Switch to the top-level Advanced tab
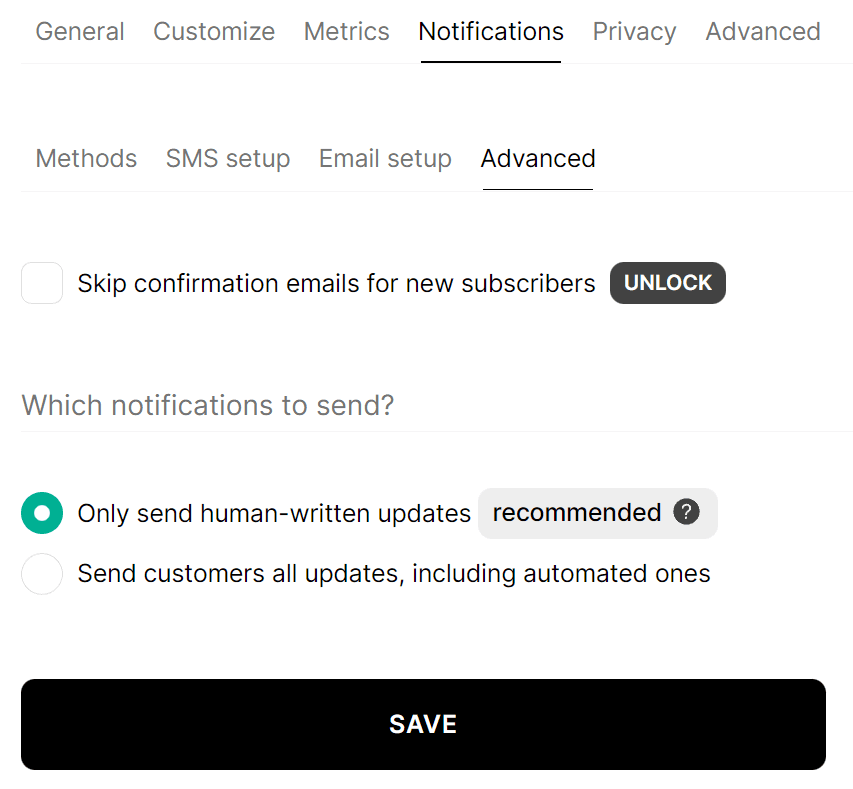This screenshot has height=789, width=853. point(762,31)
